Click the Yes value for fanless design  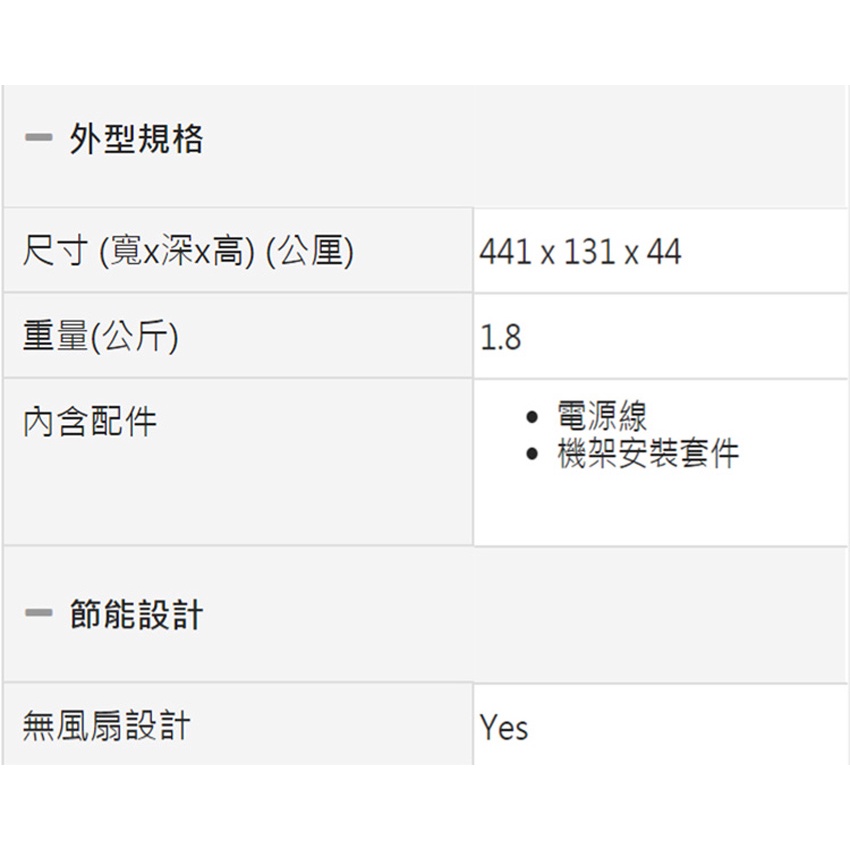tap(503, 727)
